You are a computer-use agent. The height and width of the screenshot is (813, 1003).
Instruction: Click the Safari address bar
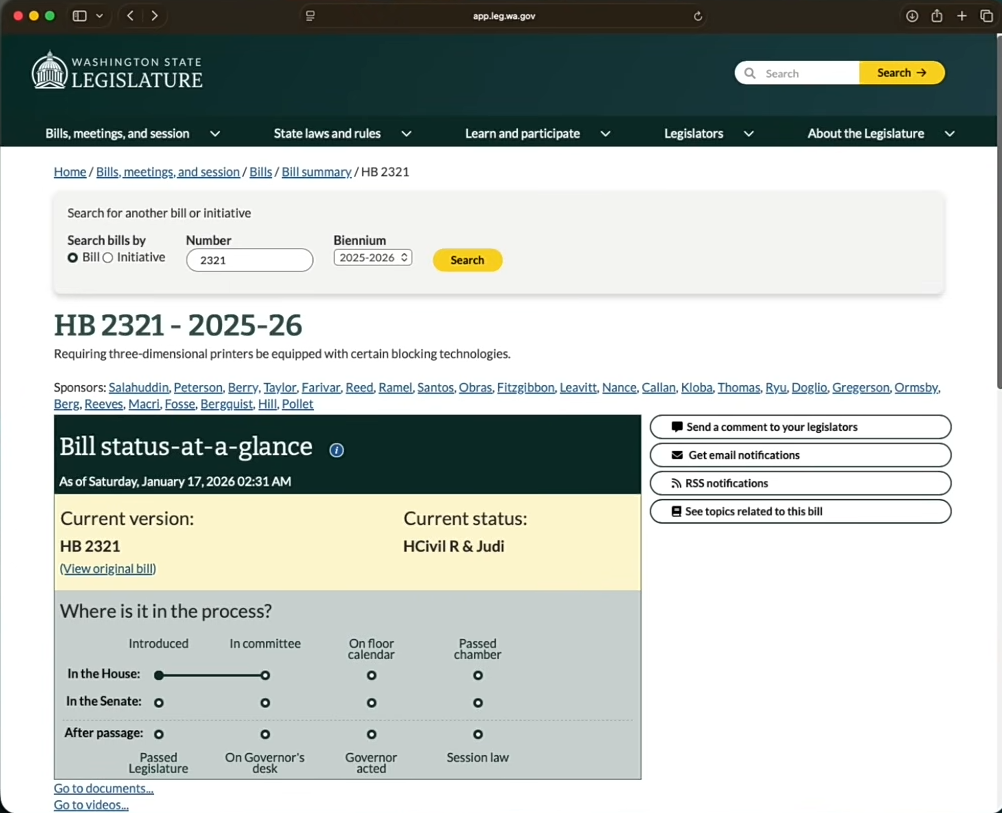click(x=504, y=16)
